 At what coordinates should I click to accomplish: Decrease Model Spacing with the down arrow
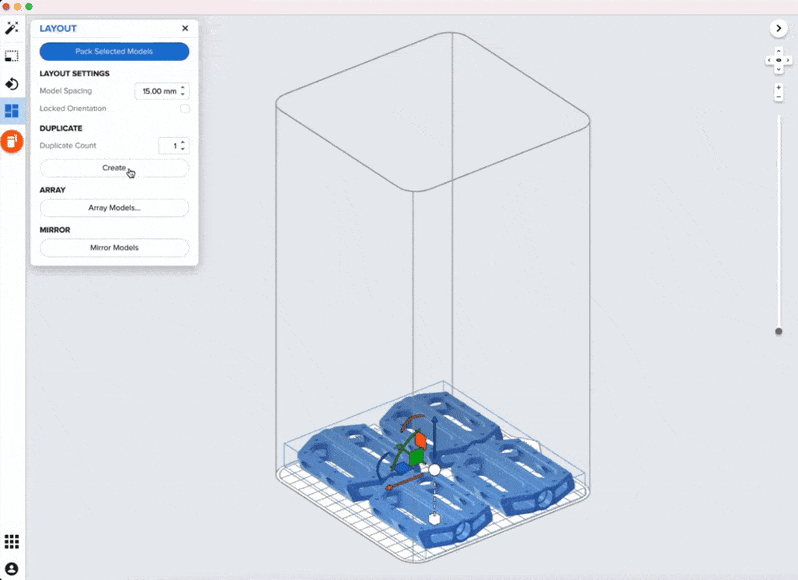pos(183,94)
